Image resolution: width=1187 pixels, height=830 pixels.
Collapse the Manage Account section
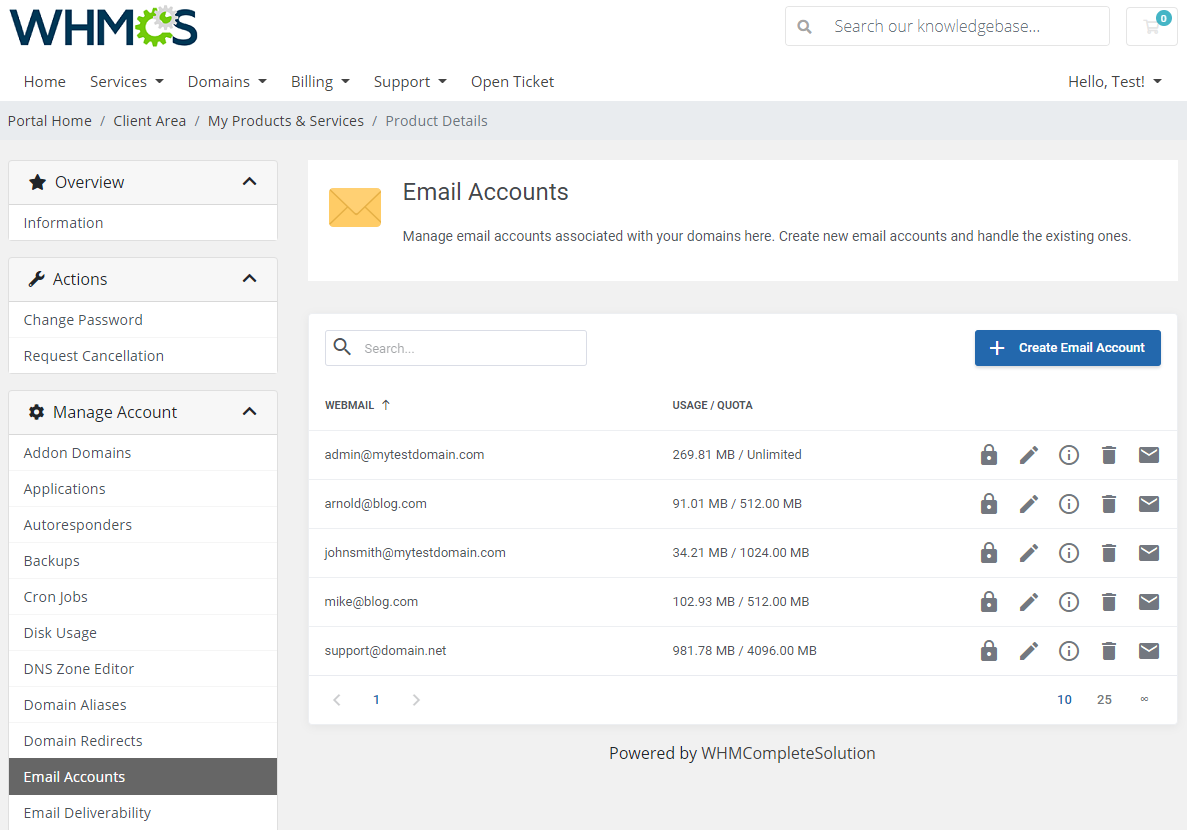coord(249,411)
